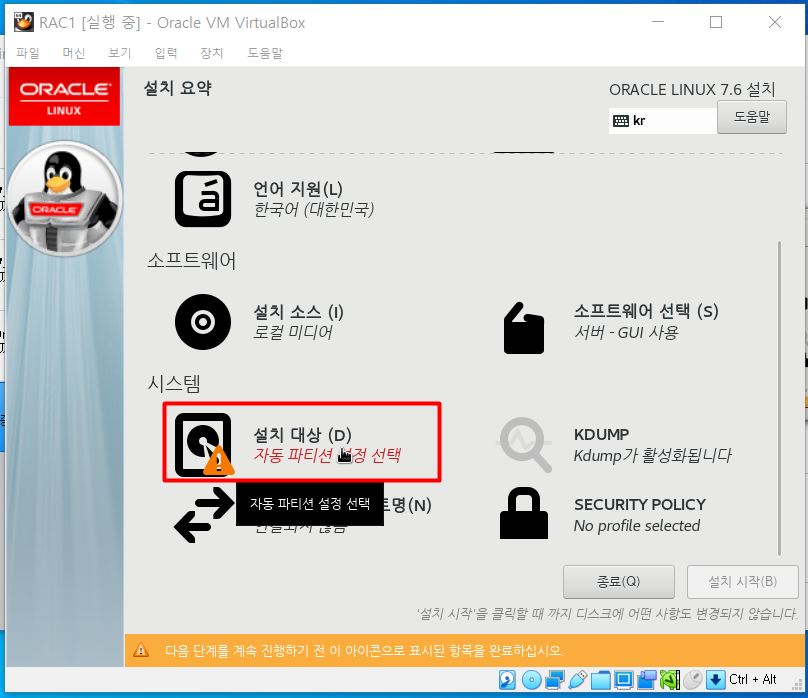
Task: Click warning triangle in orange notice bar
Action: pyautogui.click(x=141, y=650)
